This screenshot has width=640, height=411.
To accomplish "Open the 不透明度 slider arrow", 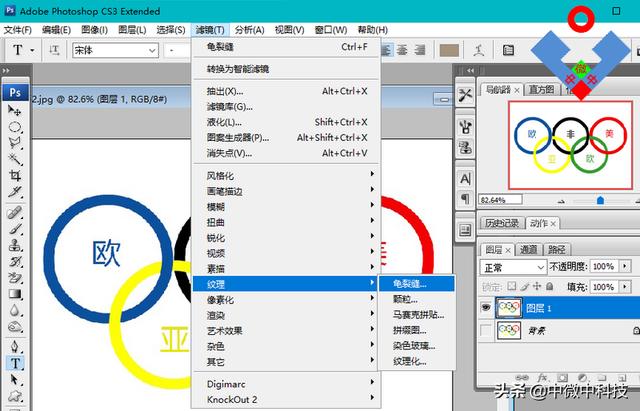I will tap(625, 267).
